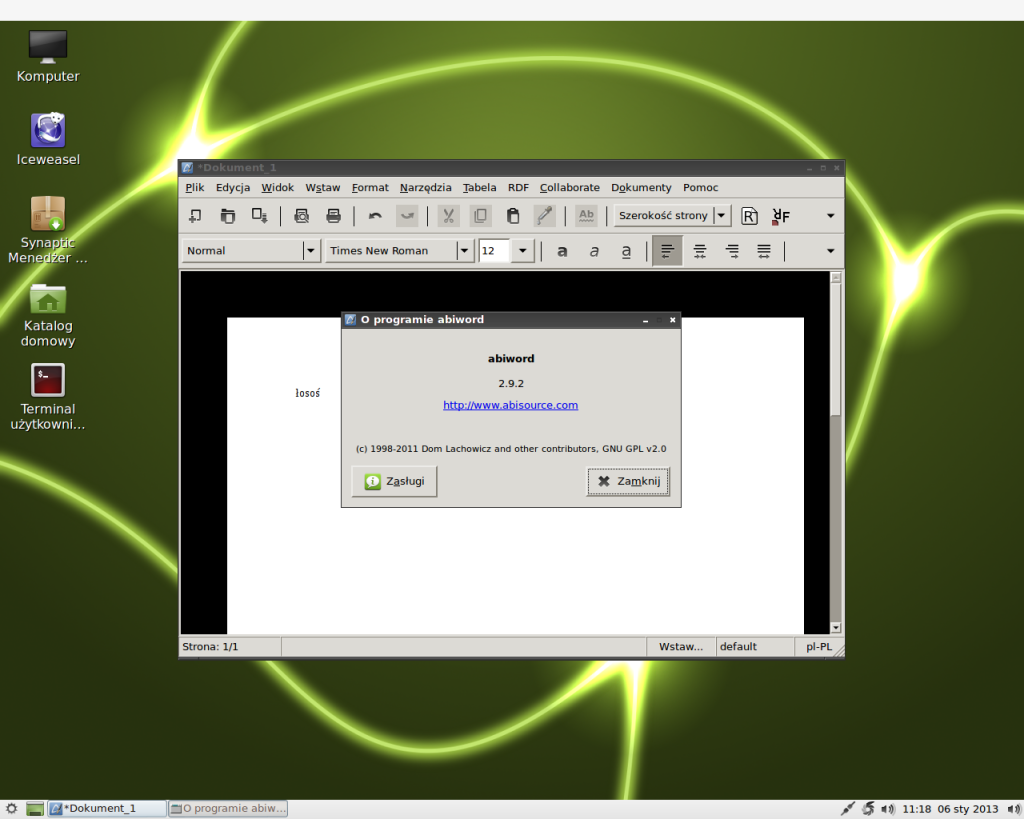This screenshot has width=1024, height=819.
Task: Click the '2.9.2' version text in dialog
Action: click(x=511, y=383)
